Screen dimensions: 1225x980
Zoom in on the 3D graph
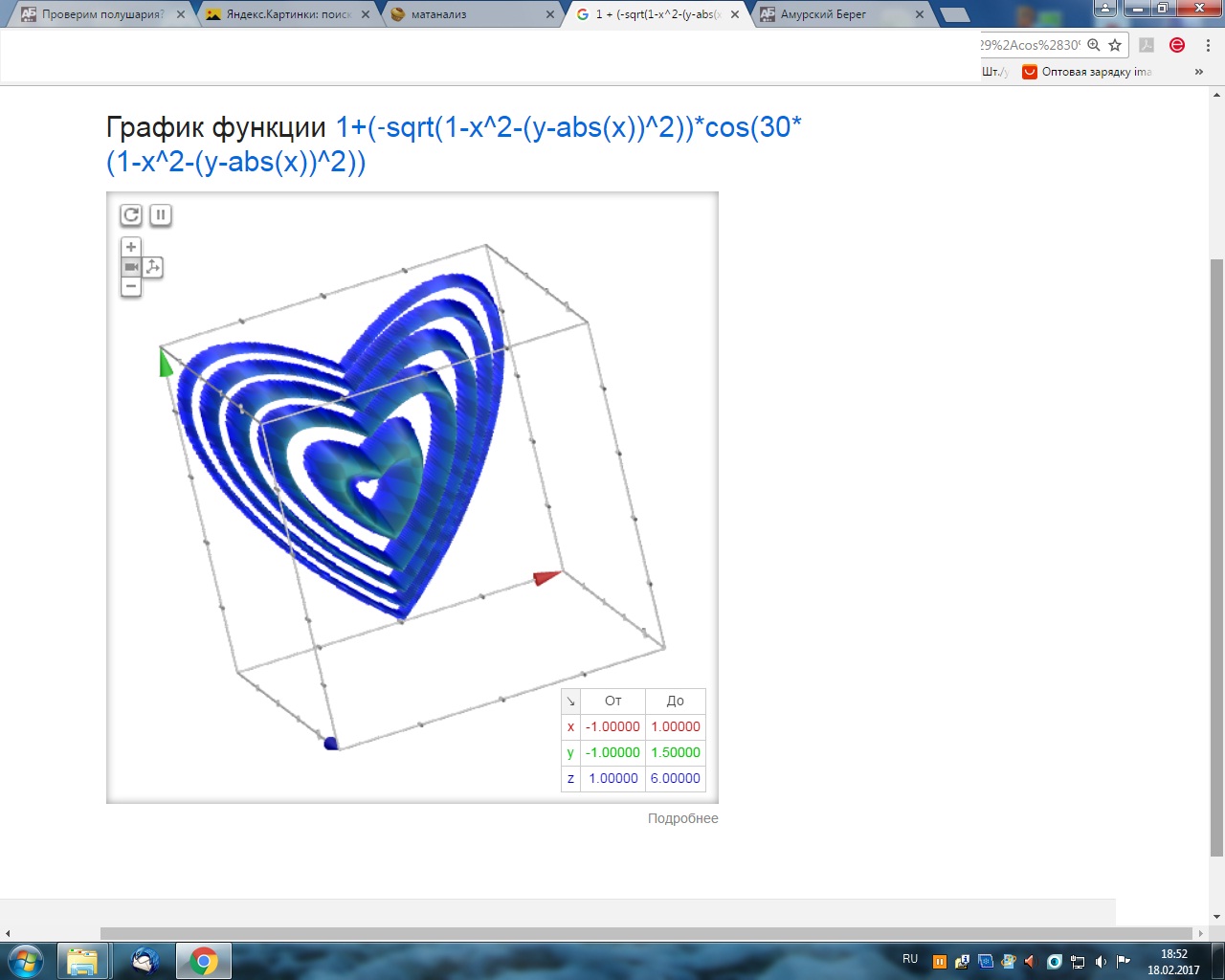click(x=131, y=247)
